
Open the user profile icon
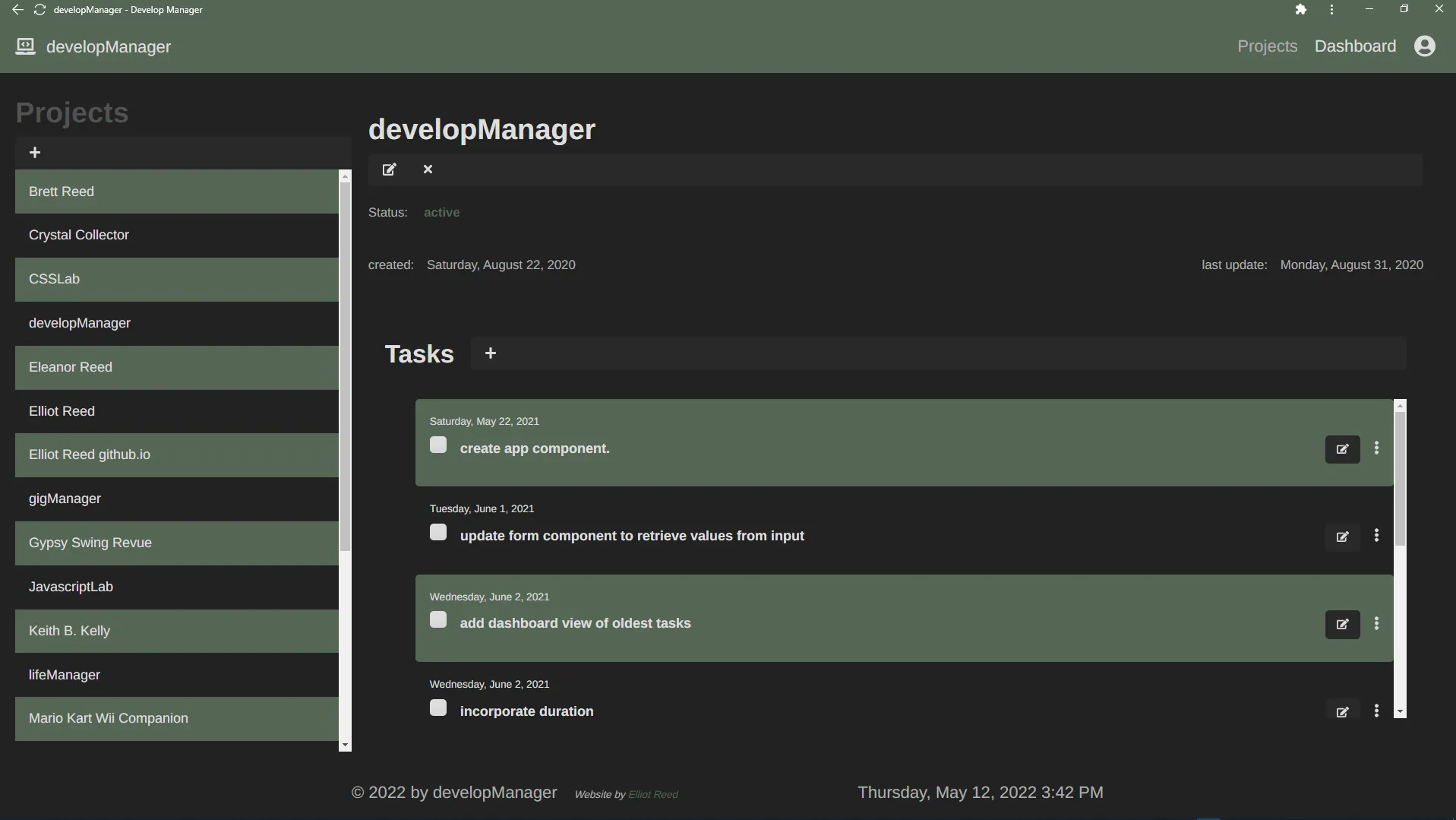pyautogui.click(x=1425, y=46)
